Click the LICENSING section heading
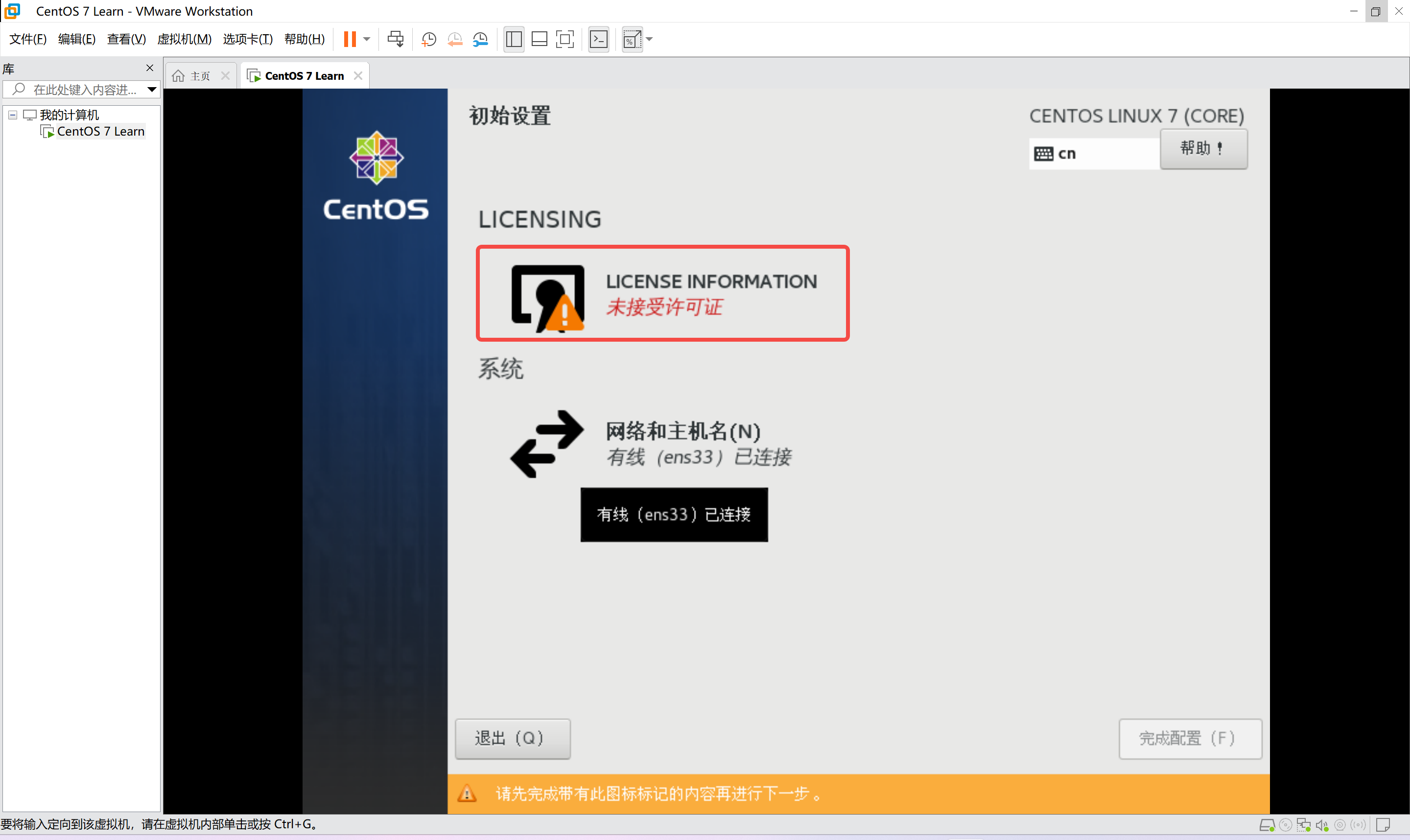 pyautogui.click(x=540, y=220)
